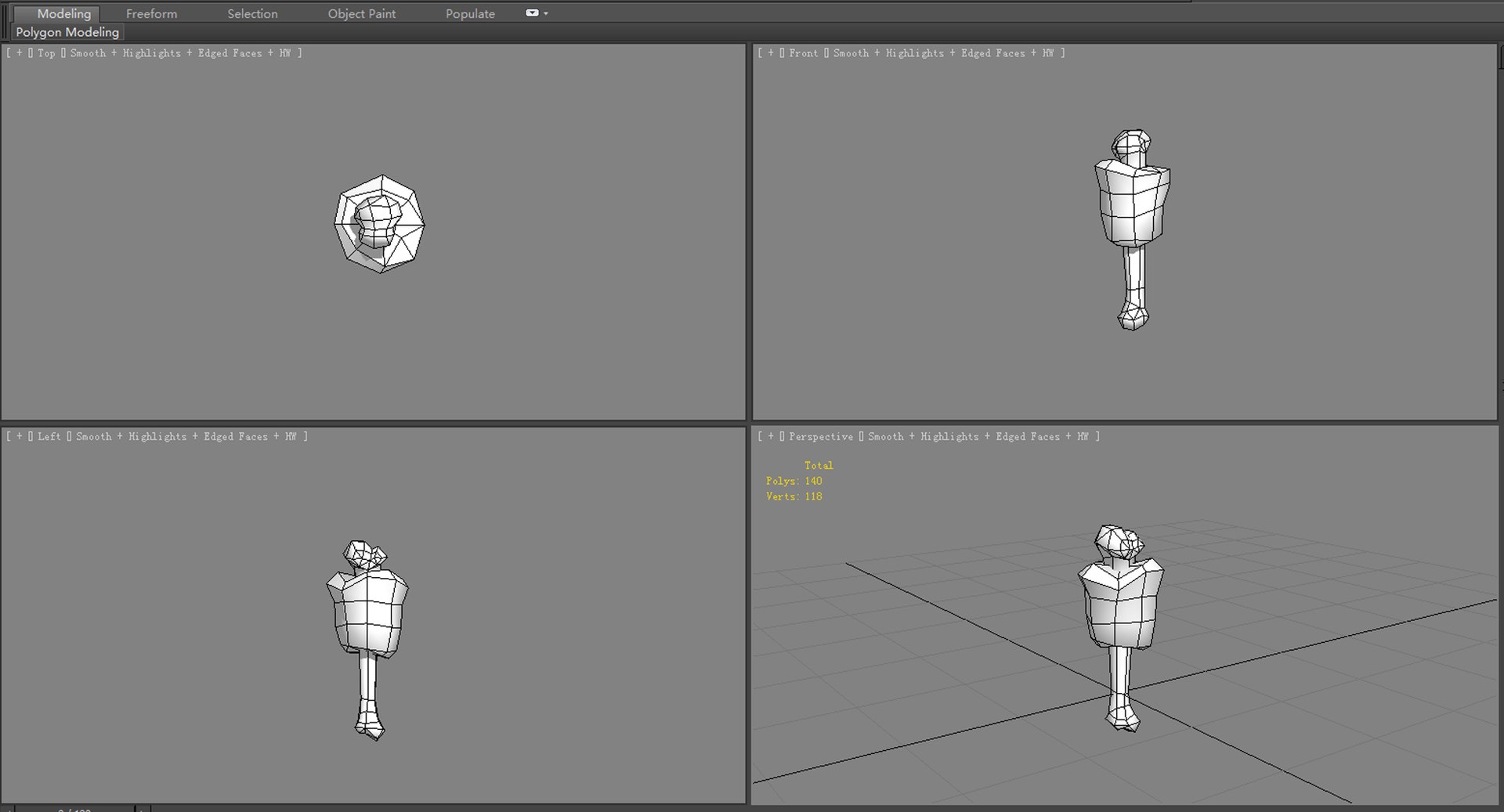Screen dimensions: 1504x812
Task: Click the Left viewport view name label
Action: [49, 437]
